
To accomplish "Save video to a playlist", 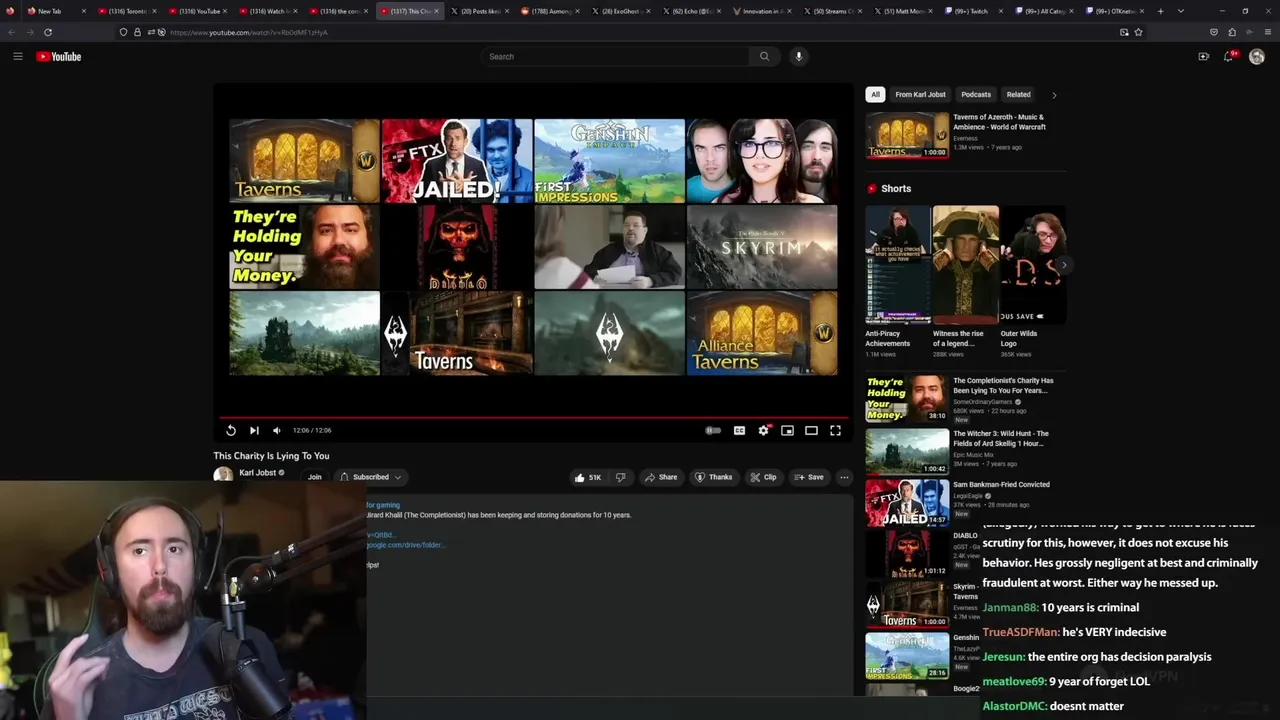I will pyautogui.click(x=809, y=477).
